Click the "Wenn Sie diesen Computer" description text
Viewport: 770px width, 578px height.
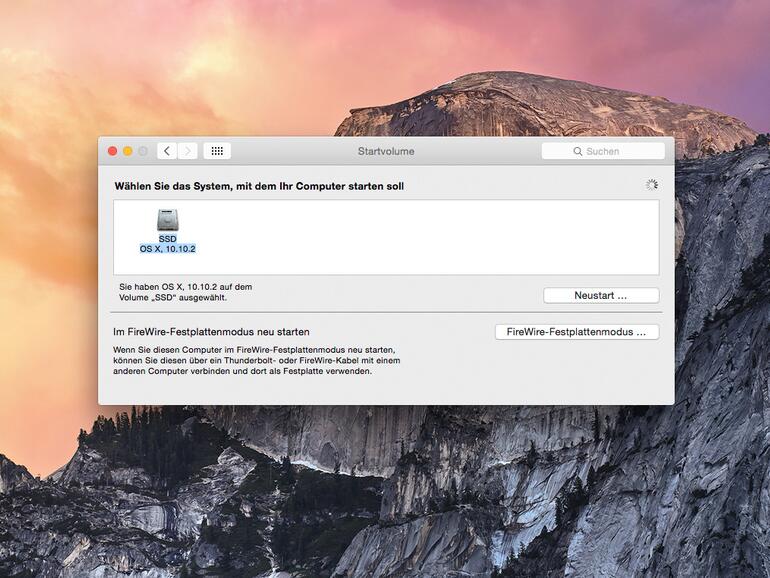click(x=256, y=360)
